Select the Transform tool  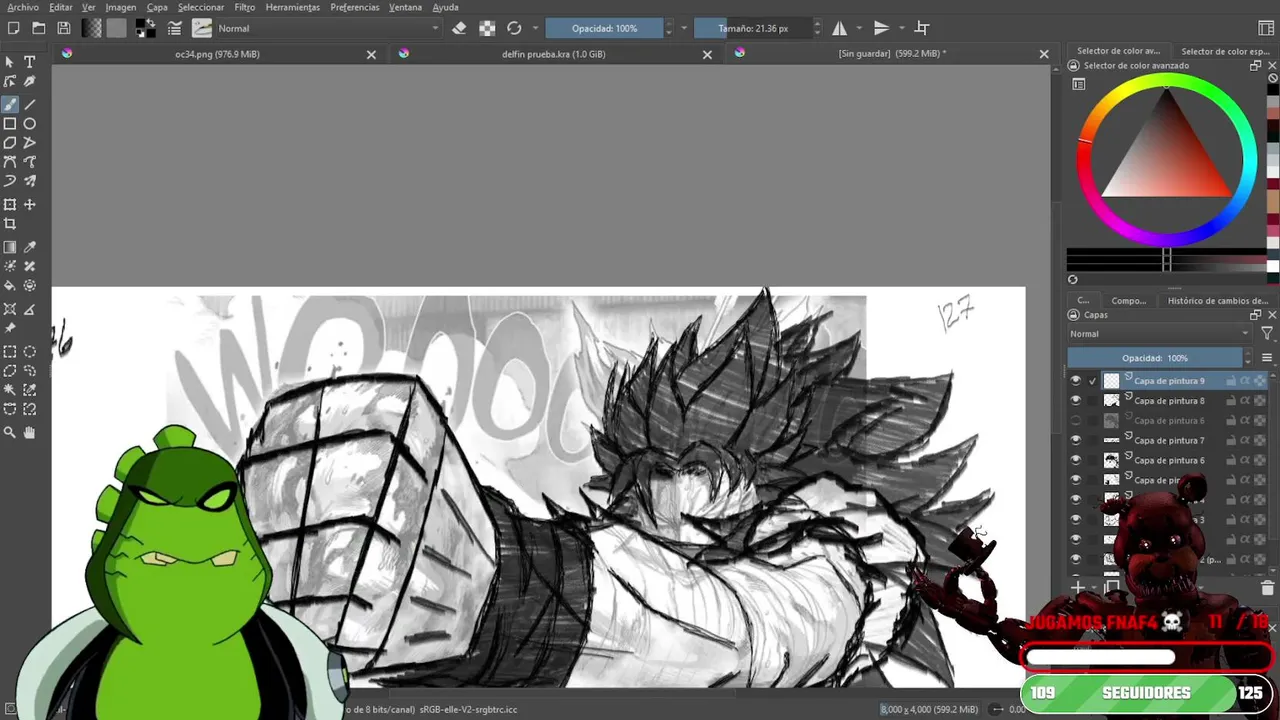click(x=10, y=205)
